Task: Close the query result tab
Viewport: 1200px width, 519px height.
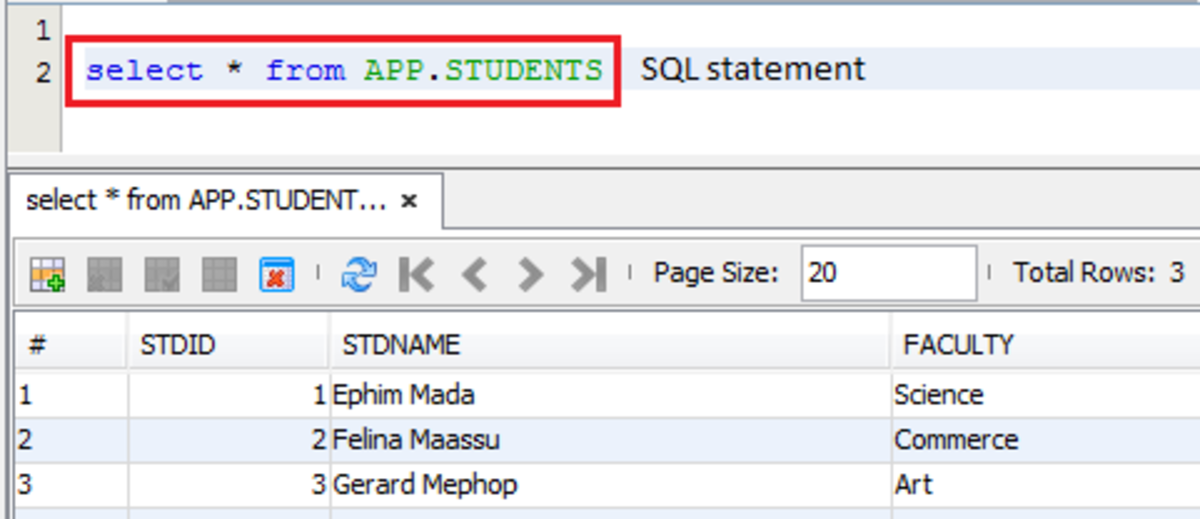Action: 408,202
